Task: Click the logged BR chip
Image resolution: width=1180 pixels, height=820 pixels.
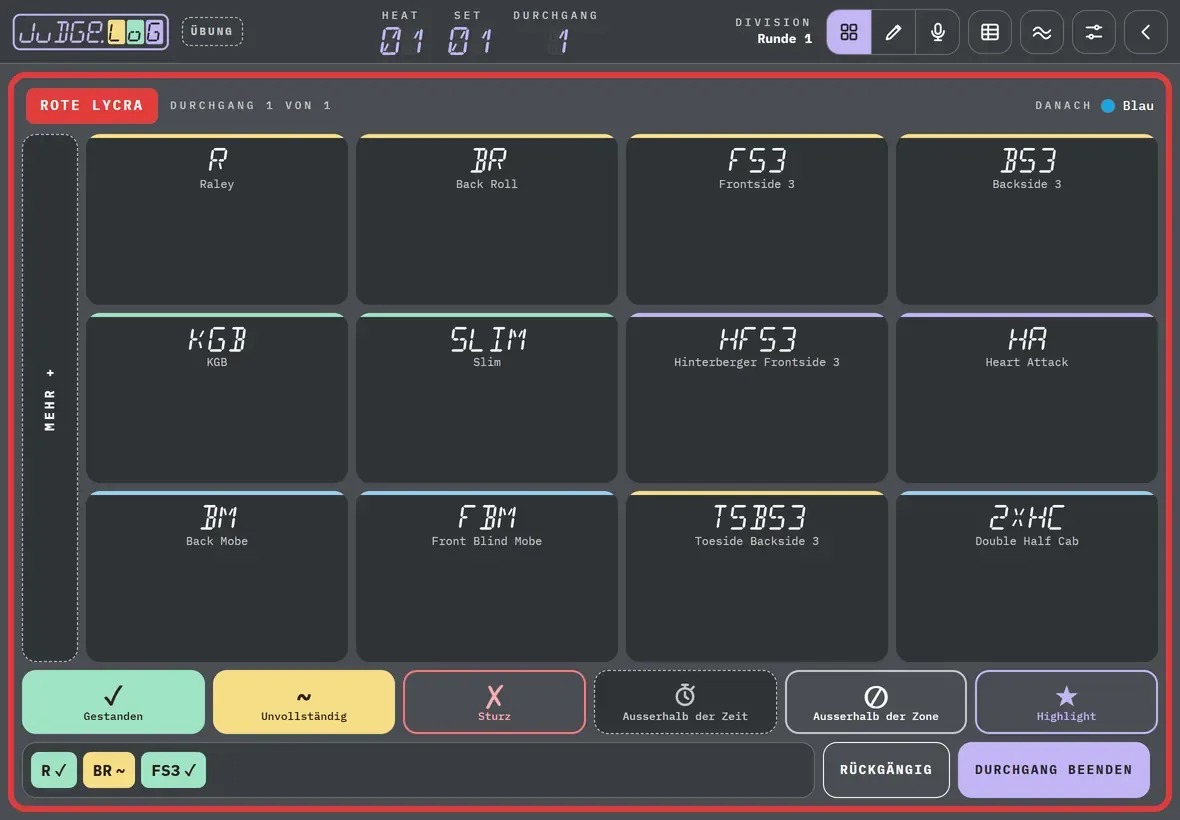Action: [109, 770]
